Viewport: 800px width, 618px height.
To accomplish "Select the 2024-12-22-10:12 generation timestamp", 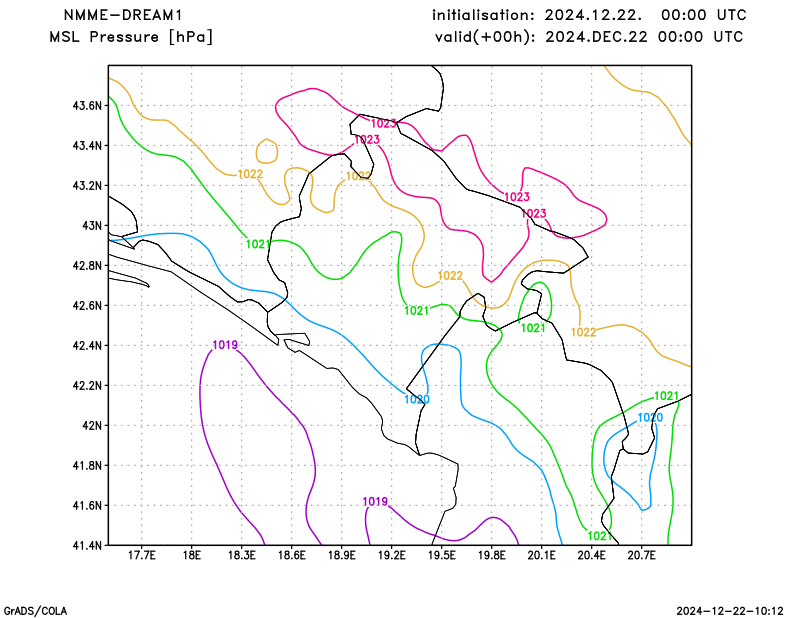I will point(730,611).
